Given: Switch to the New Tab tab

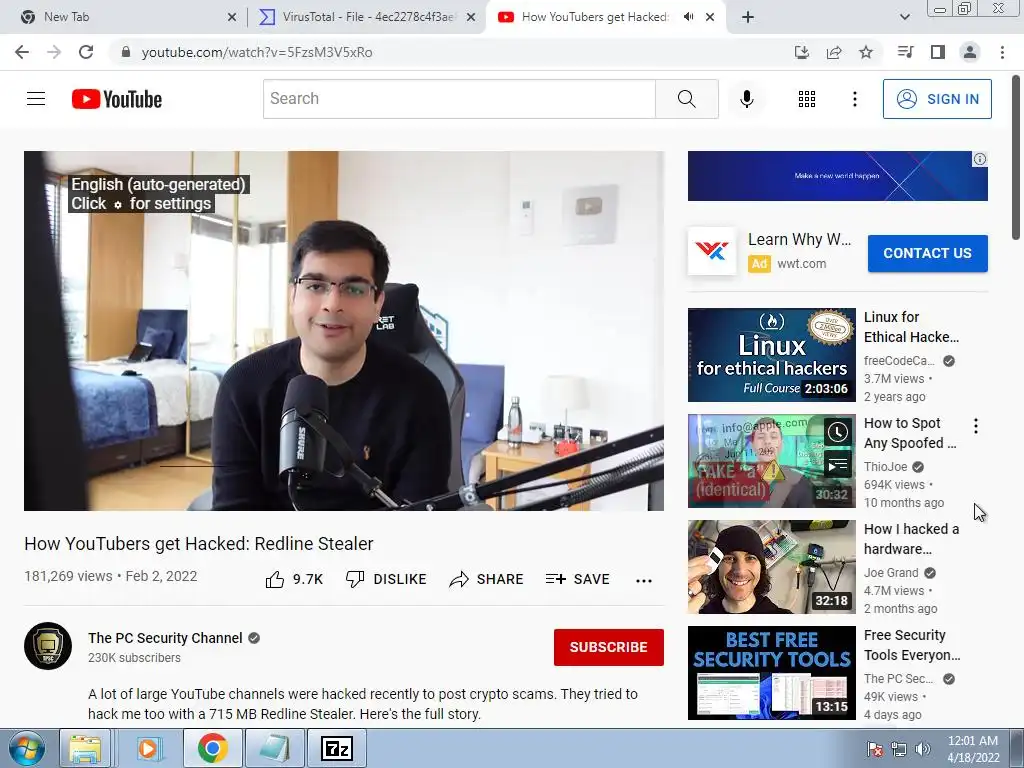Looking at the screenshot, I should (x=124, y=17).
